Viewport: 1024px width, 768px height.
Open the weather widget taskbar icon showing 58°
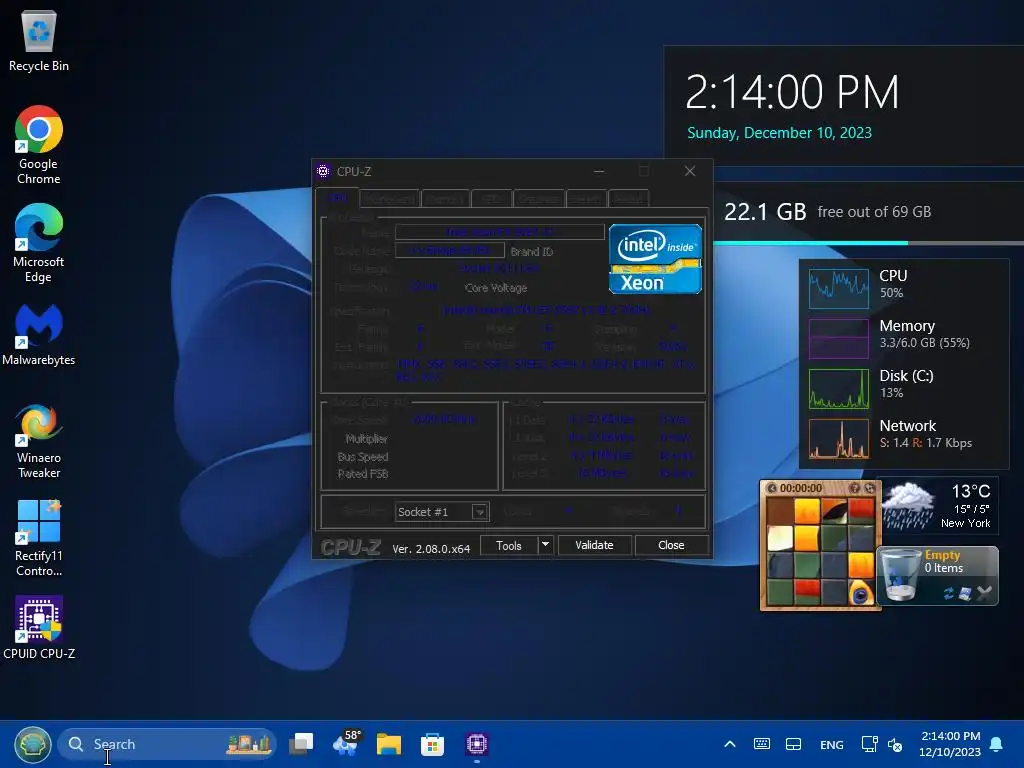point(346,744)
